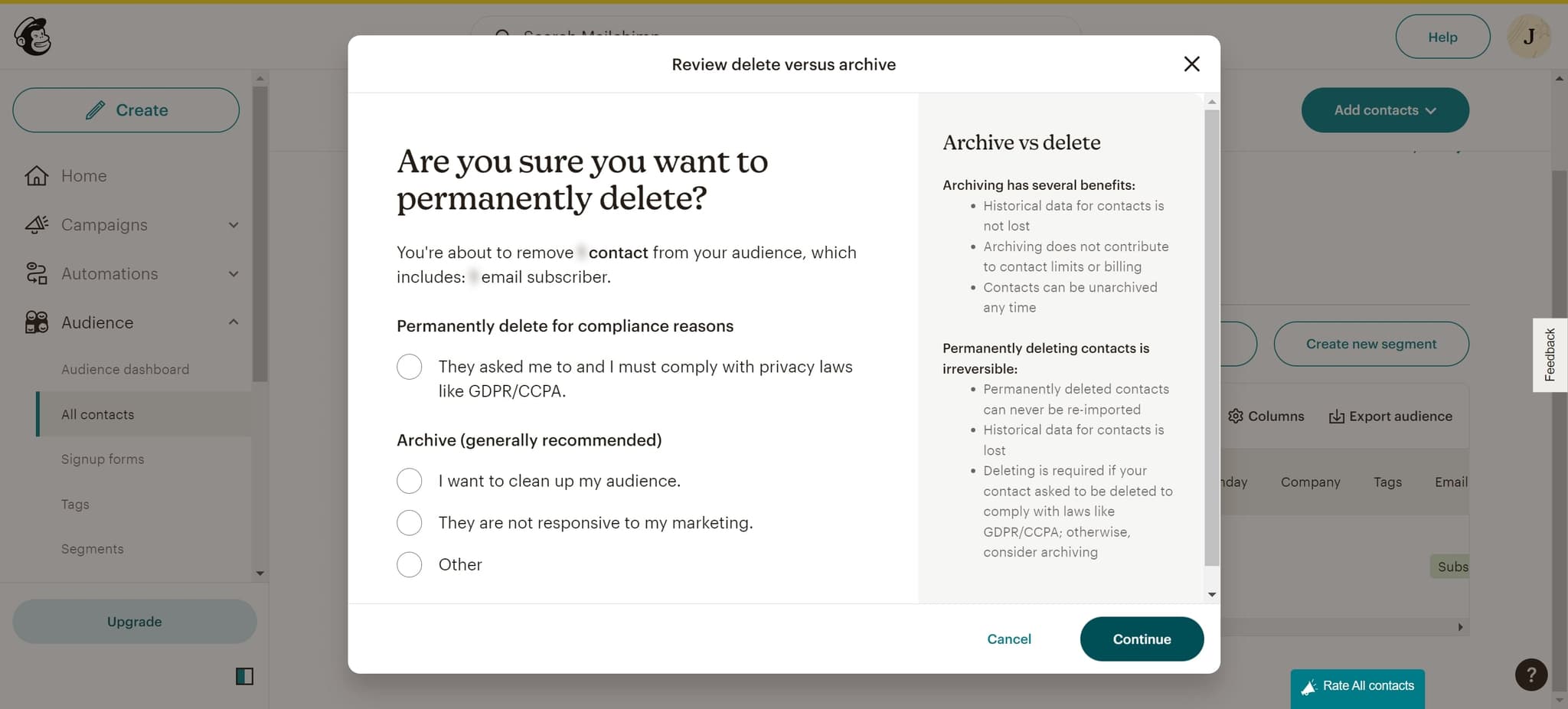
Task: Choose 'I want to clean up my audience'
Action: click(x=410, y=481)
